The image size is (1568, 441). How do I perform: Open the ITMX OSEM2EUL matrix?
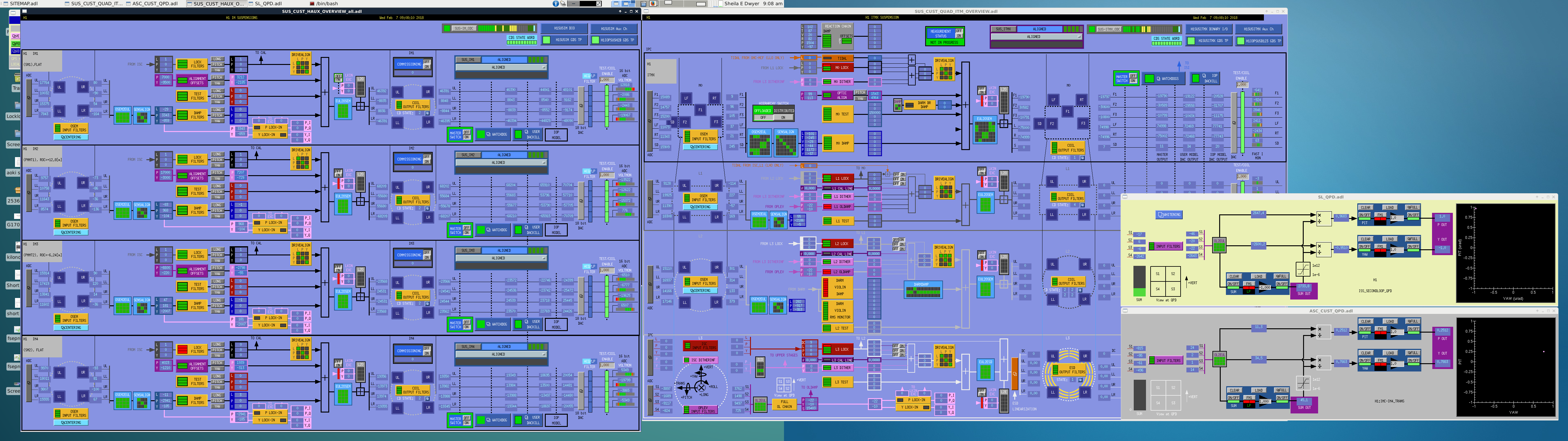click(759, 143)
